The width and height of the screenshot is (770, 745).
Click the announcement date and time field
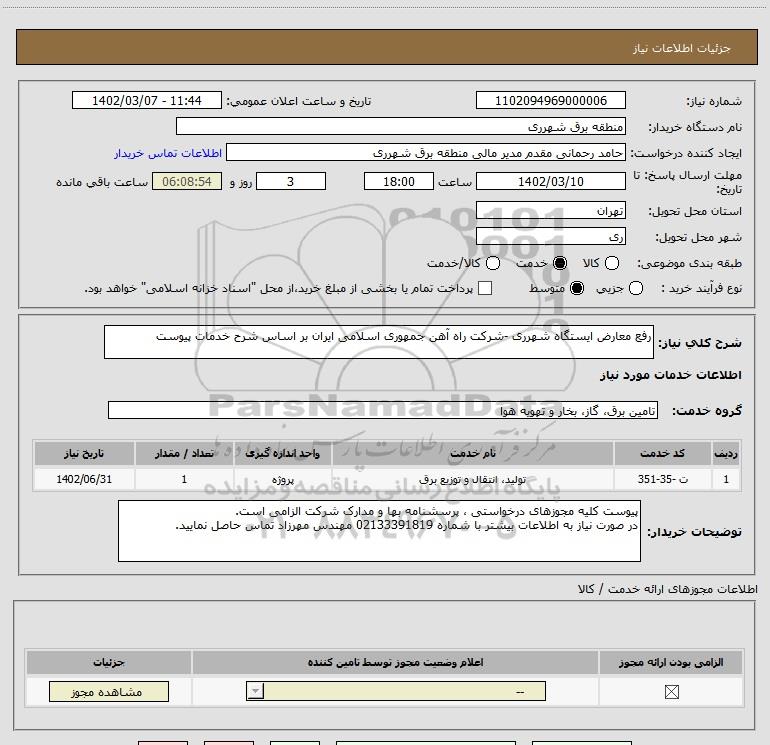tap(147, 101)
